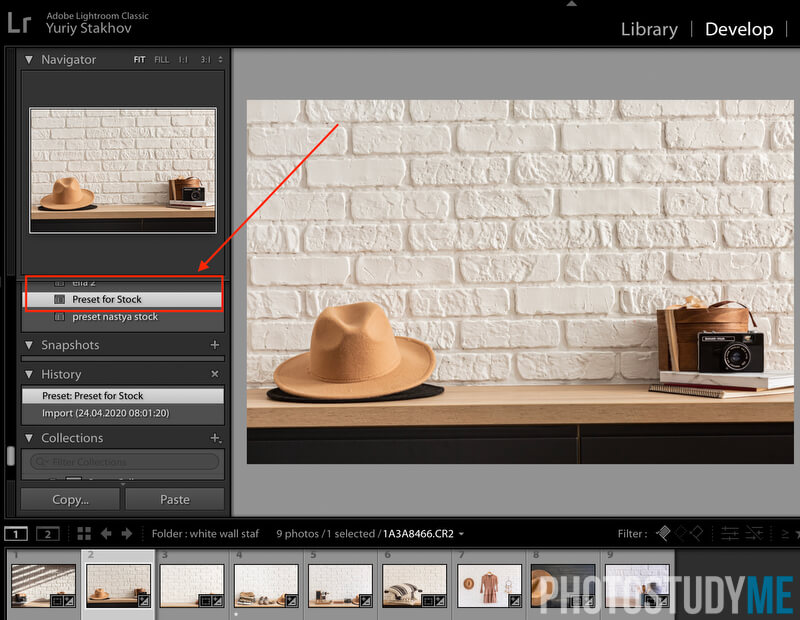Select filmstrip thumbnail 6 with pillow

coord(414,585)
